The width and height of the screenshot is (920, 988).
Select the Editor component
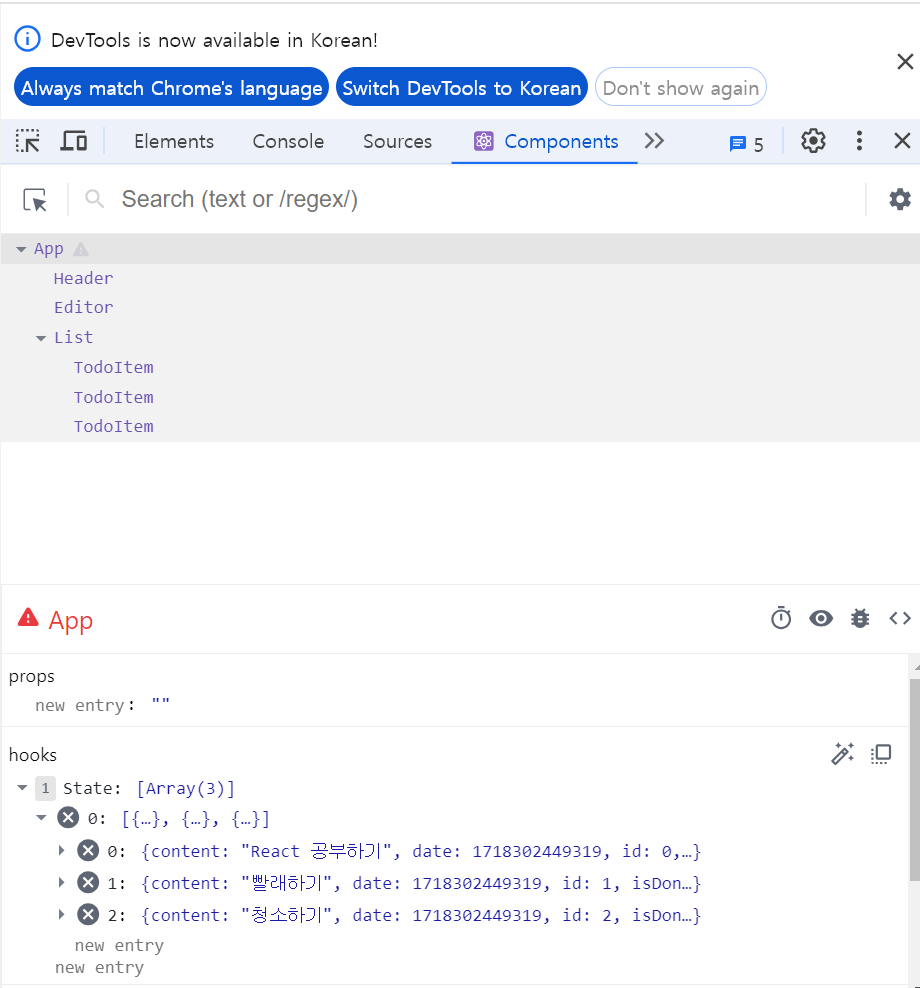coord(83,307)
